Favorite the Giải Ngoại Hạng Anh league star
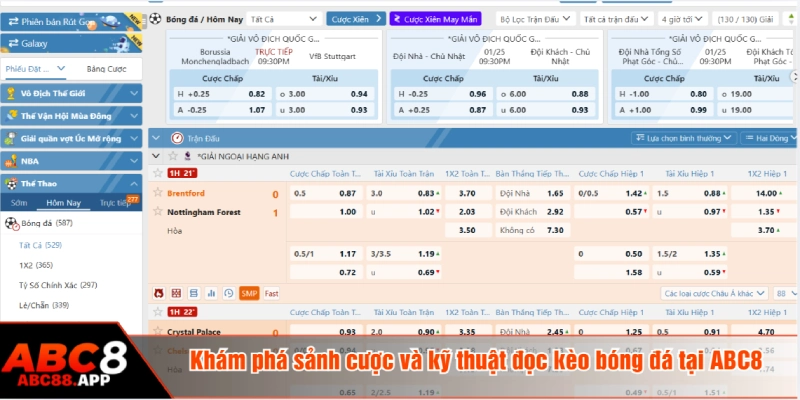800x400 pixels. tap(173, 156)
